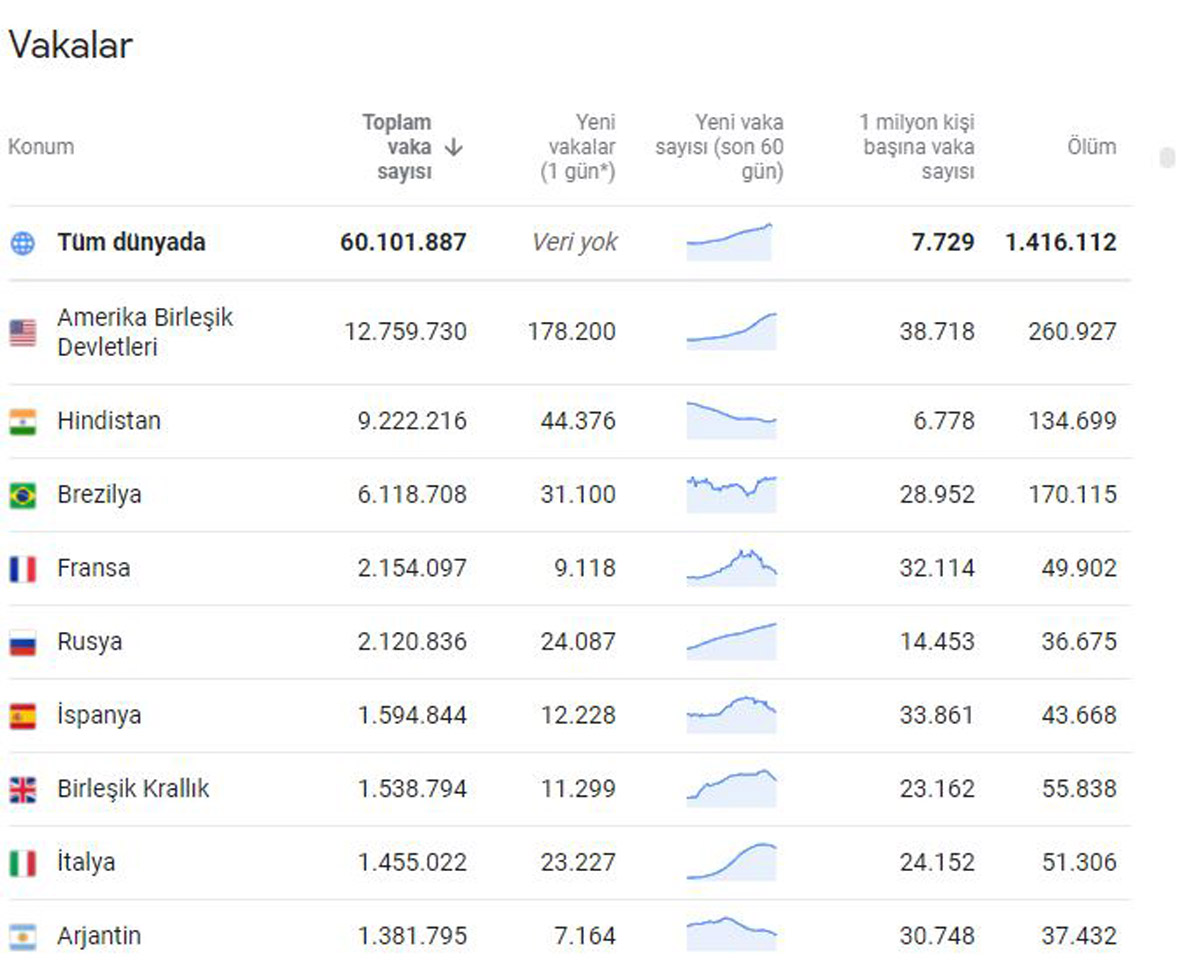Sort by the Toplam vaka sayısı arrow
Viewport: 1200px width, 974px height.
click(x=454, y=147)
